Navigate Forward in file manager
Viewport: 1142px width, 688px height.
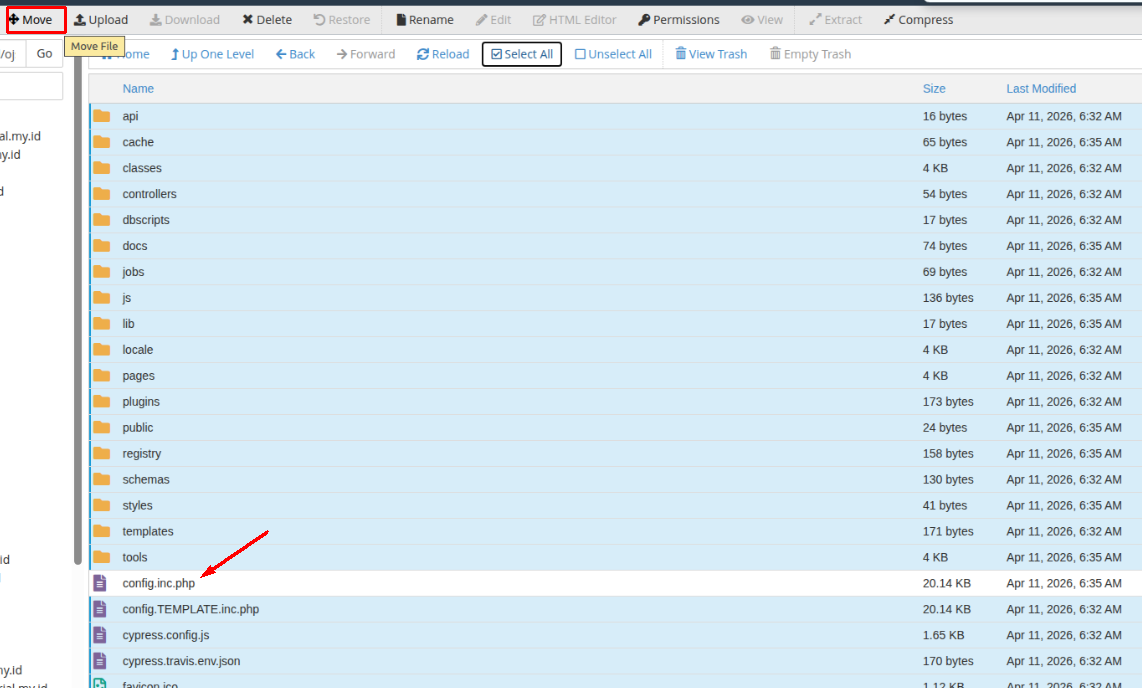[x=366, y=54]
